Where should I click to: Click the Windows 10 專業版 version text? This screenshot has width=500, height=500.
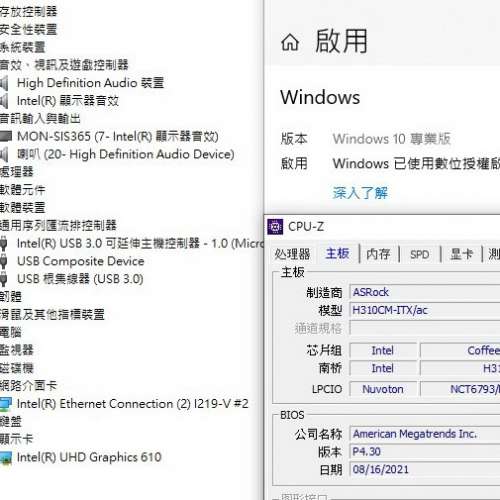tap(392, 139)
